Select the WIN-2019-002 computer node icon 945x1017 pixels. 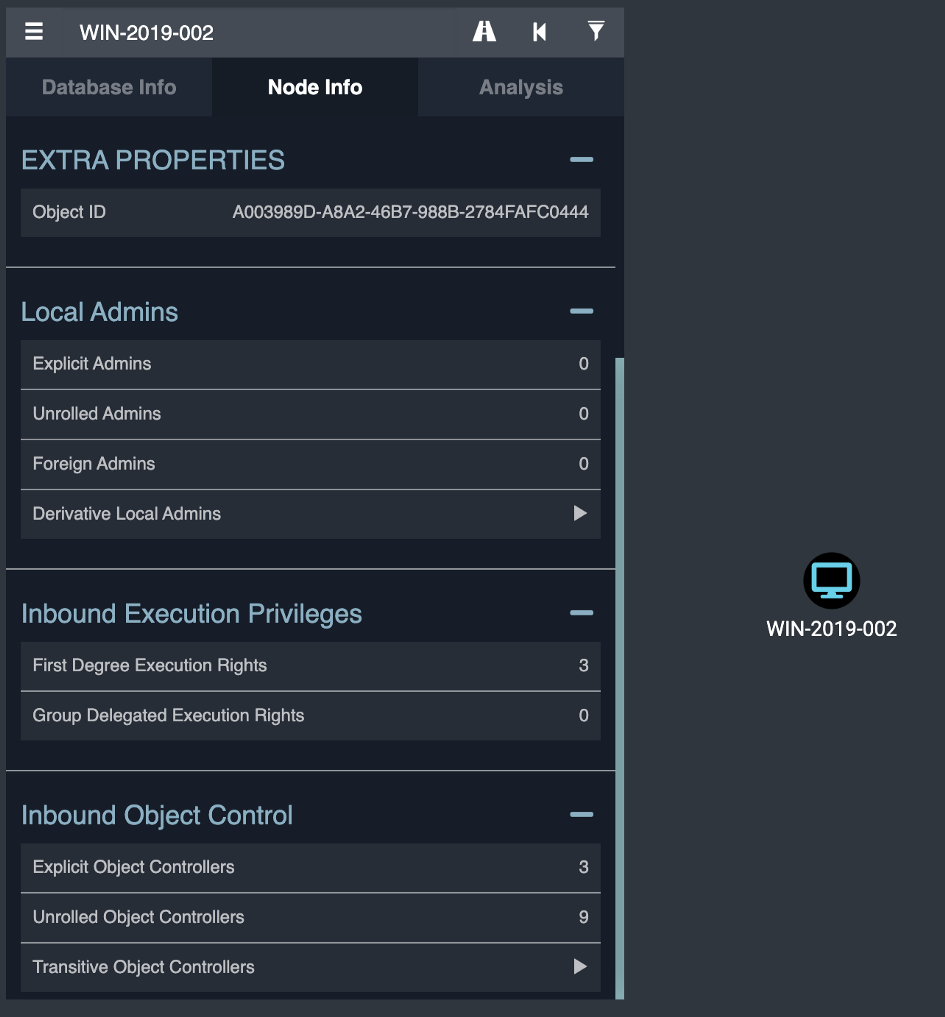(831, 580)
